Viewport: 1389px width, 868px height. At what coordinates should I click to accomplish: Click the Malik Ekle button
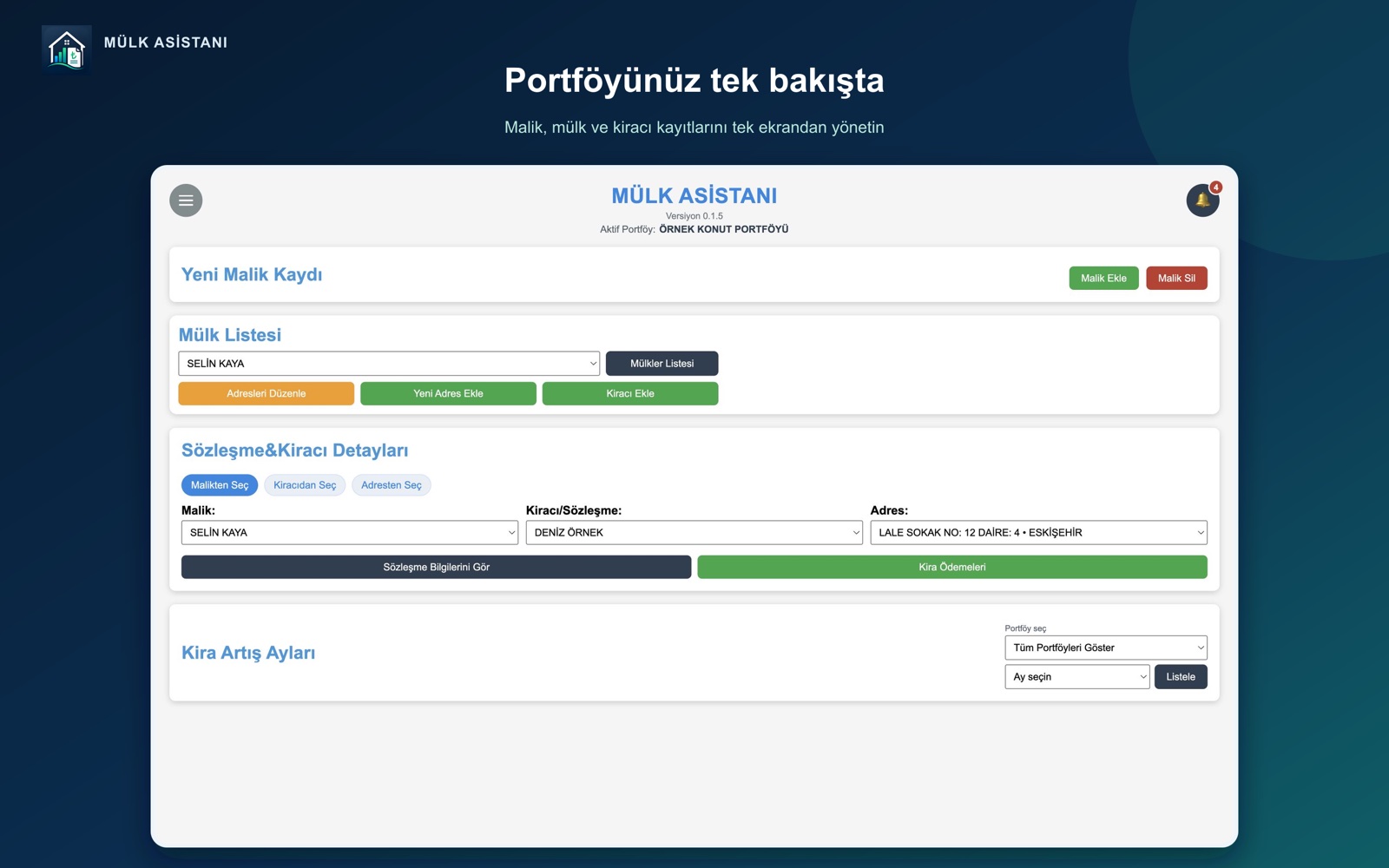[x=1103, y=278]
